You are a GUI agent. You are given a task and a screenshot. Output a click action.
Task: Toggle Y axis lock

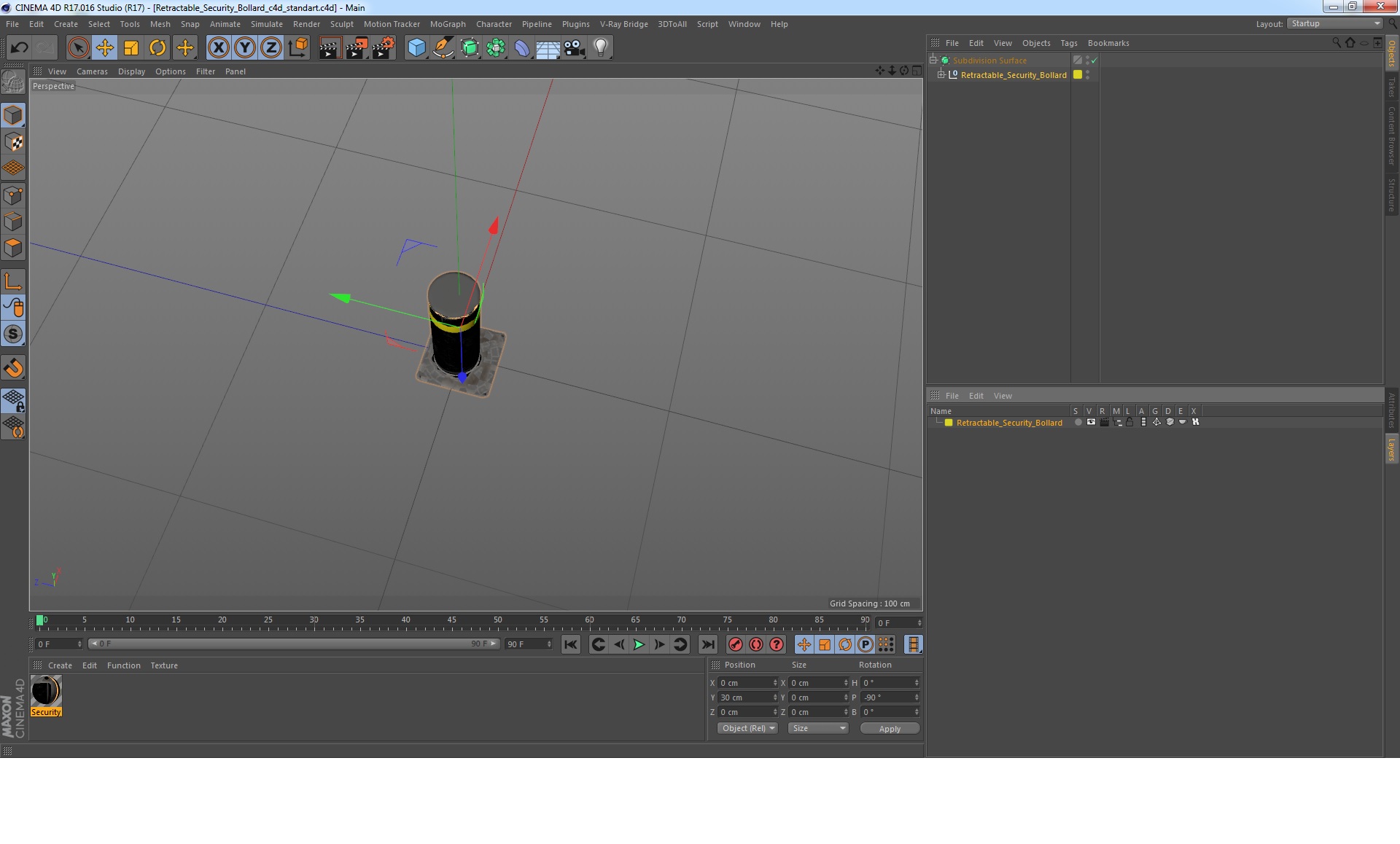tap(245, 48)
